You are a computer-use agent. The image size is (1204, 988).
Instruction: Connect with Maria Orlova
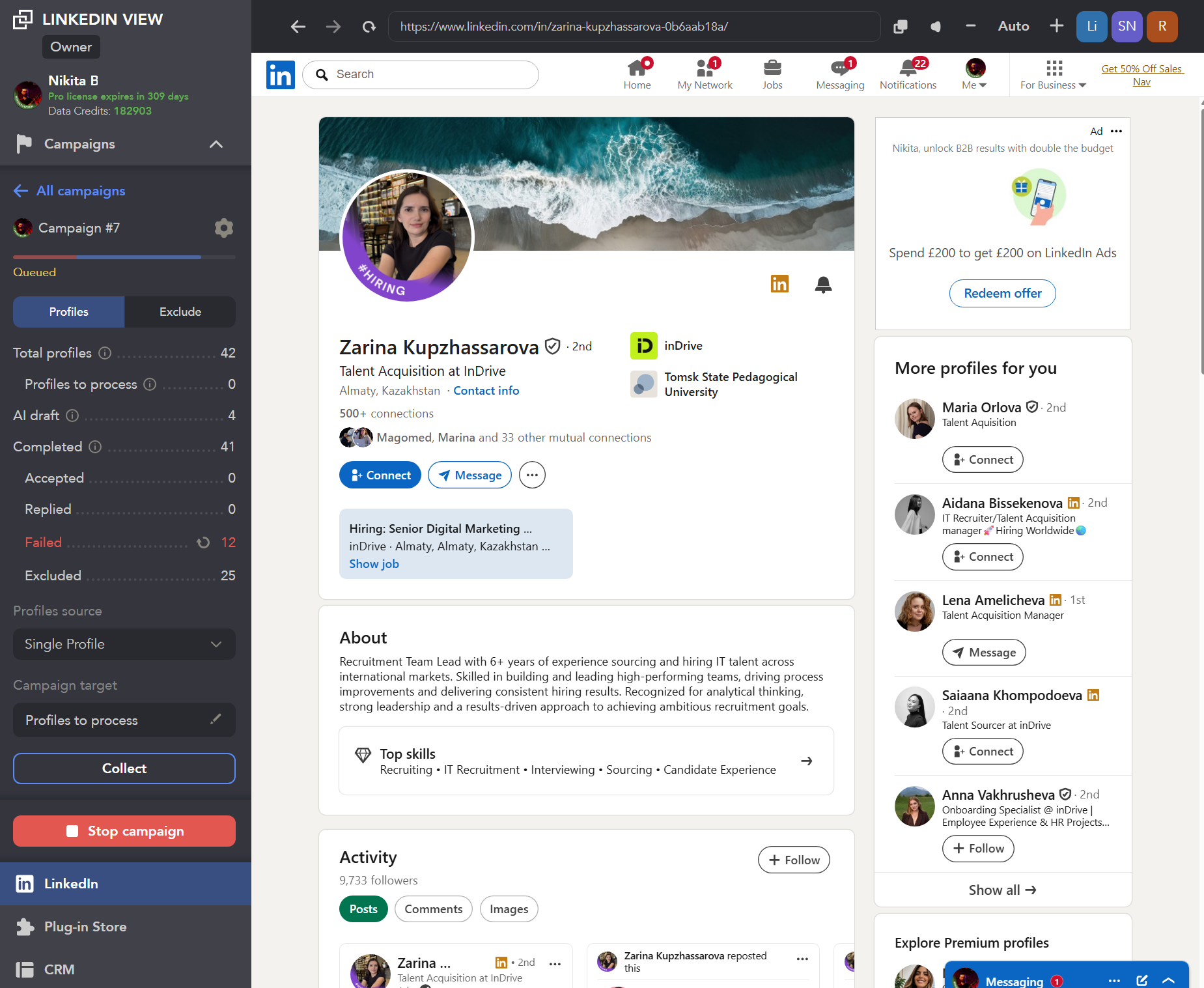point(983,460)
